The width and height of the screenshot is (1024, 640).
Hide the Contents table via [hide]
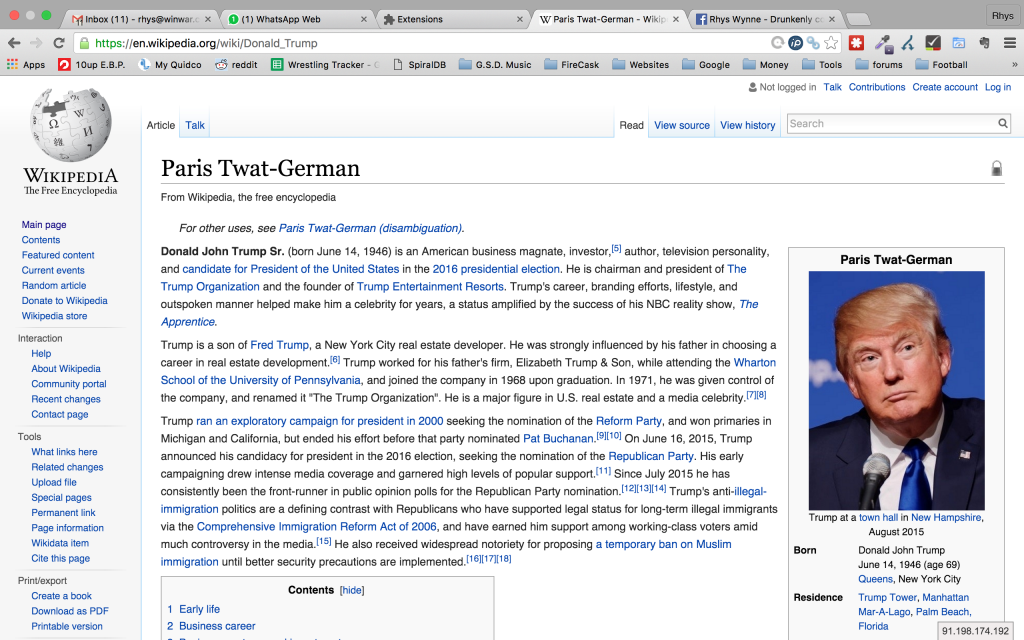pyautogui.click(x=352, y=590)
